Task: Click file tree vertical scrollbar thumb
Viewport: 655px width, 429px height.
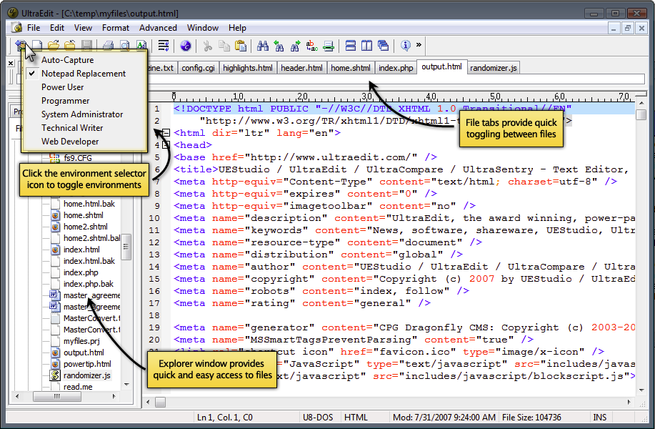Action: tap(126, 247)
